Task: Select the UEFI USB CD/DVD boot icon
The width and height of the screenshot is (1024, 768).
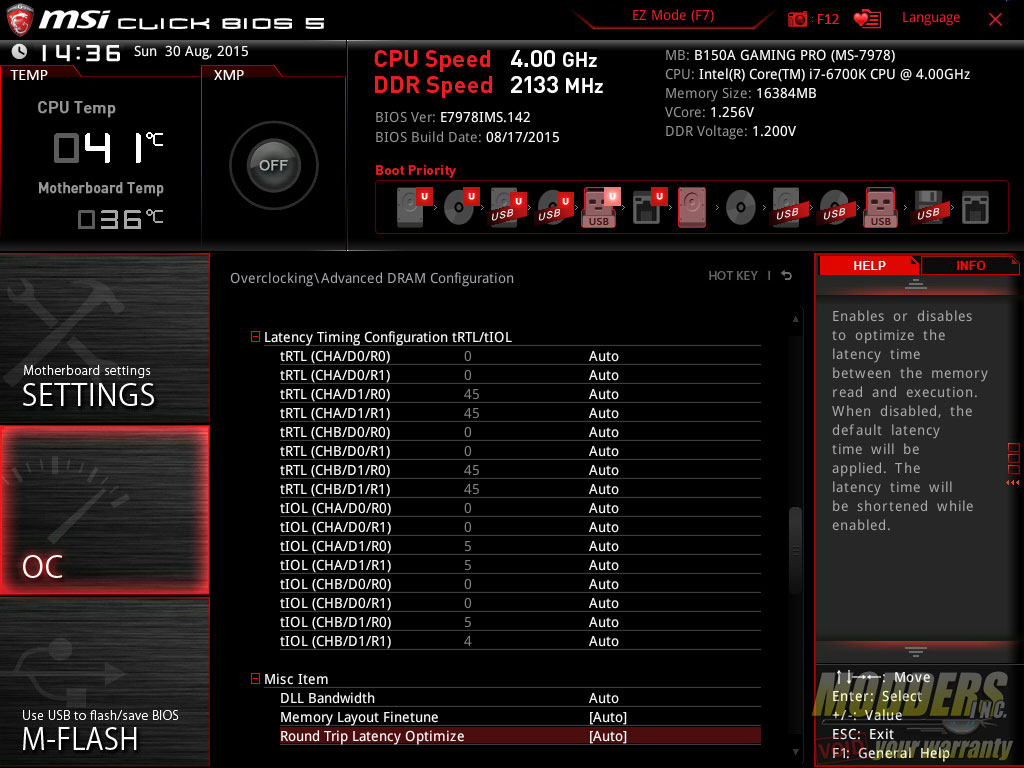Action: 554,207
